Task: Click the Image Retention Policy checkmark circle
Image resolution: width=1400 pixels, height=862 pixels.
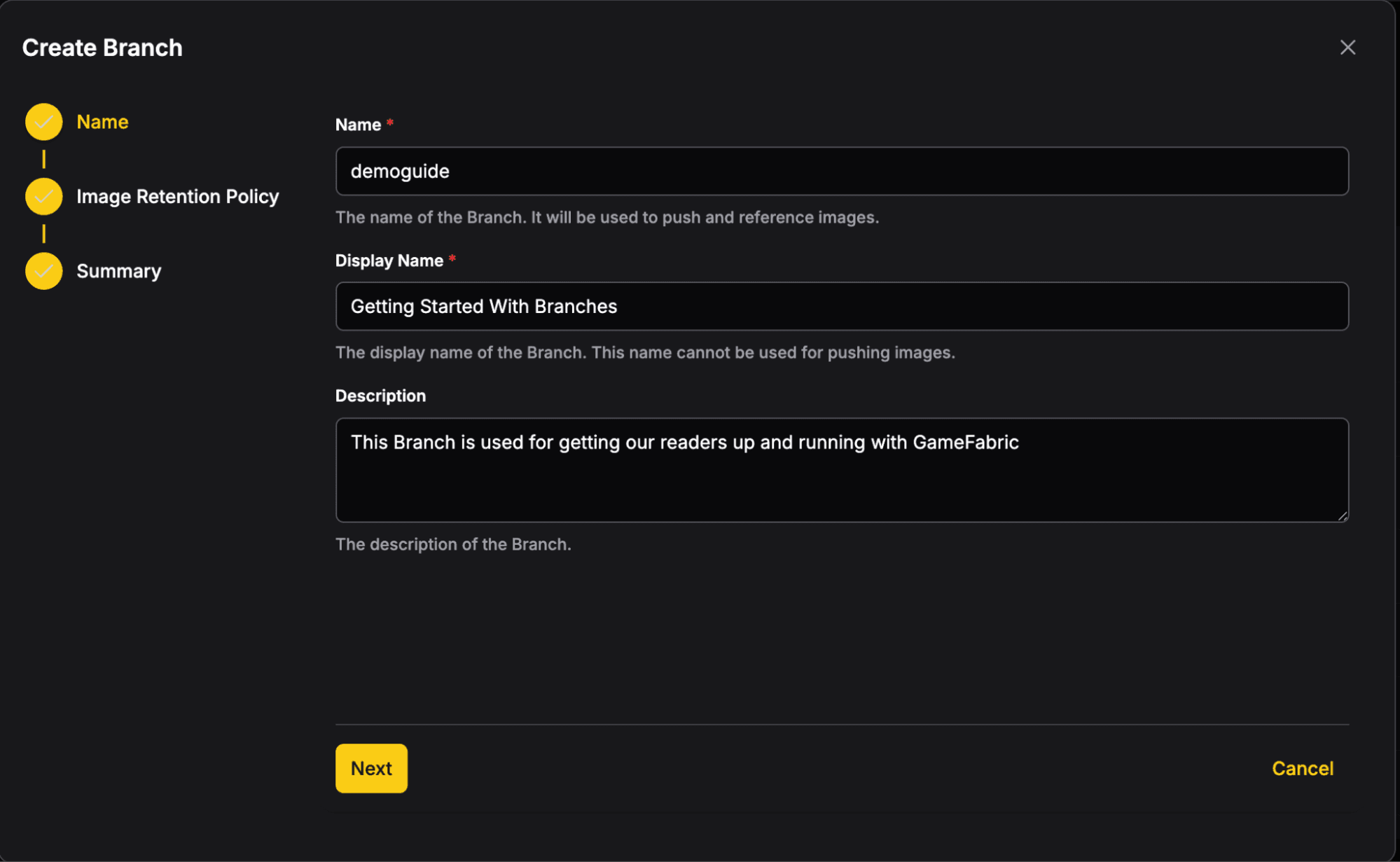Action: click(x=43, y=197)
